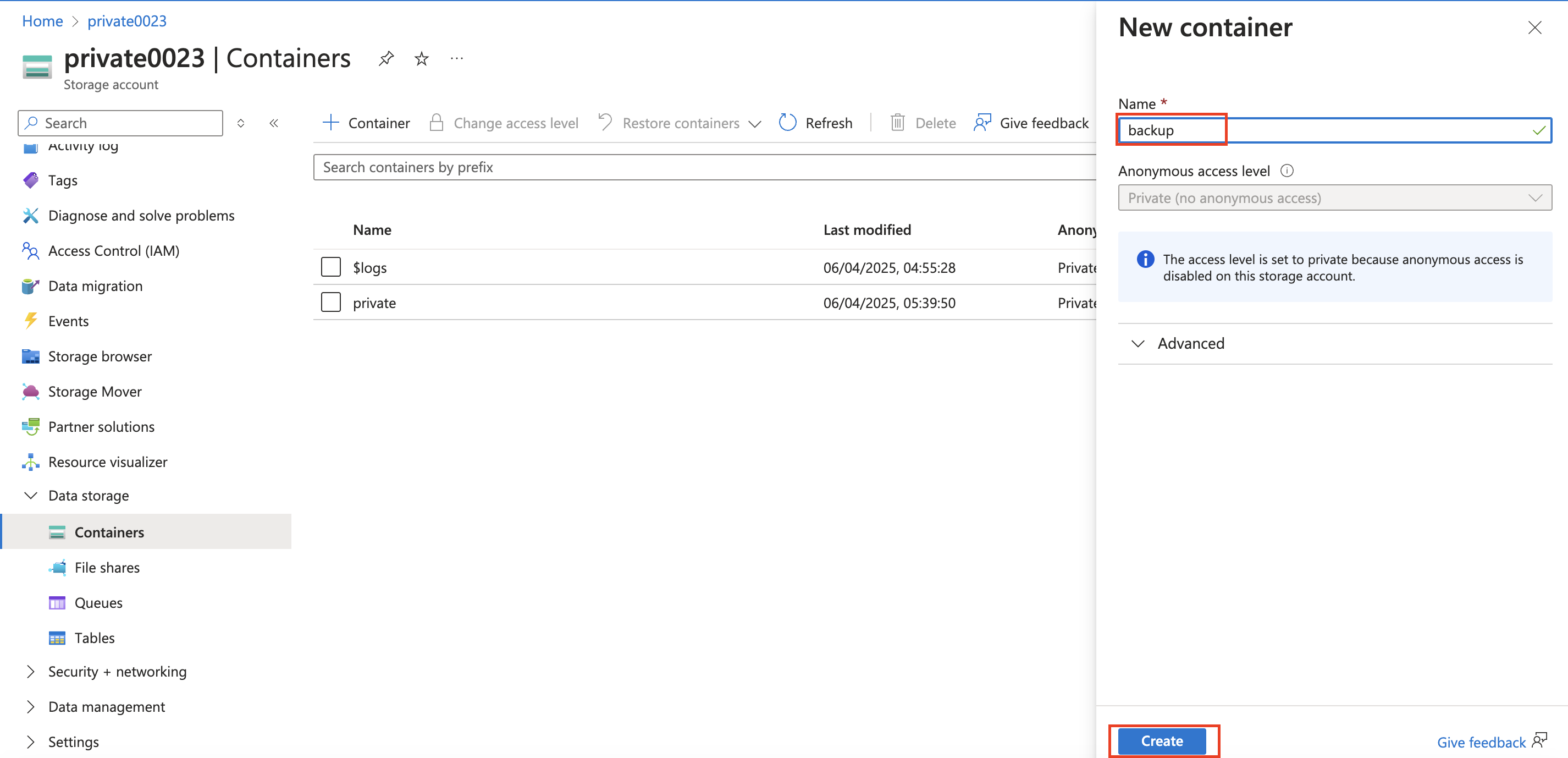
Task: Click Search containers by prefix field
Action: pyautogui.click(x=705, y=167)
